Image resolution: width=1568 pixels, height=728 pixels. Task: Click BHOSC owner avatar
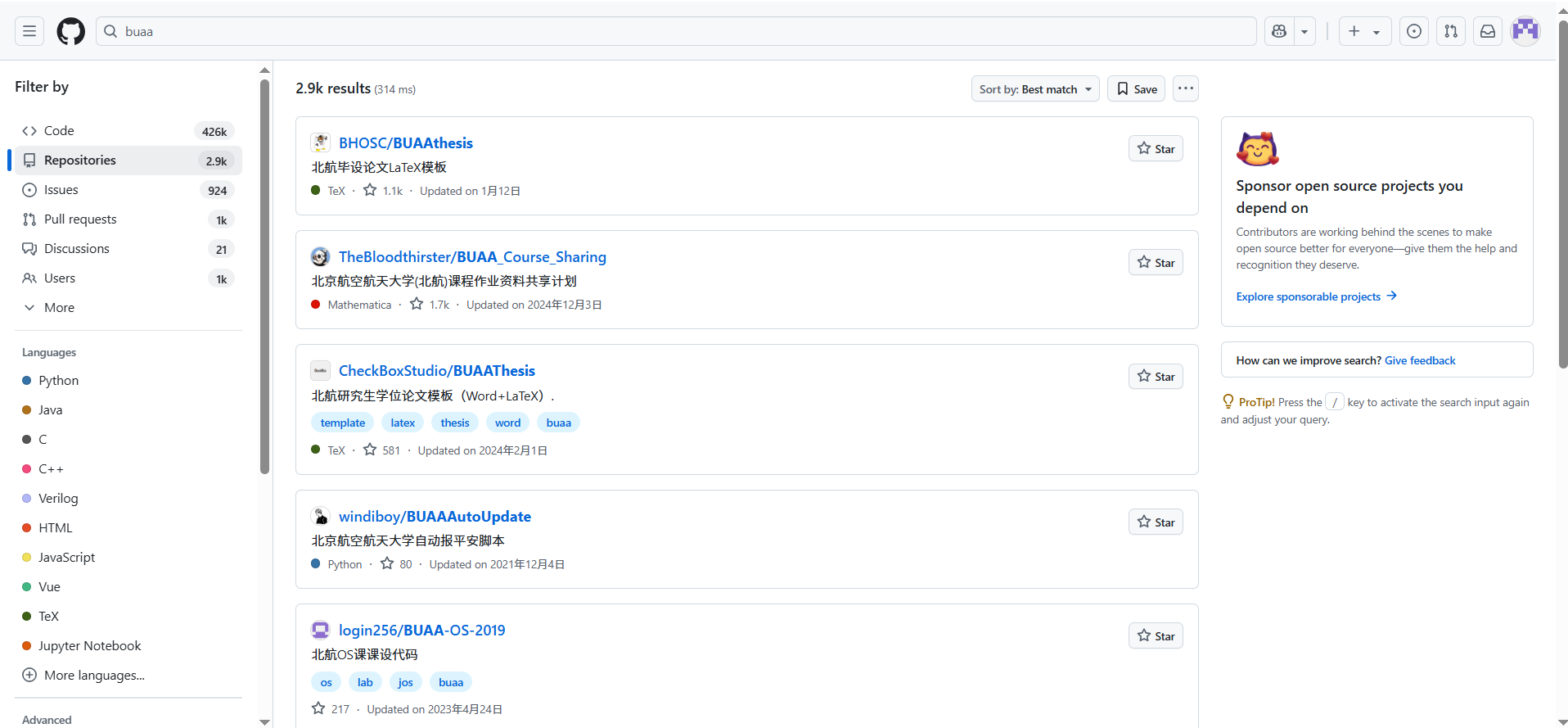[x=321, y=142]
